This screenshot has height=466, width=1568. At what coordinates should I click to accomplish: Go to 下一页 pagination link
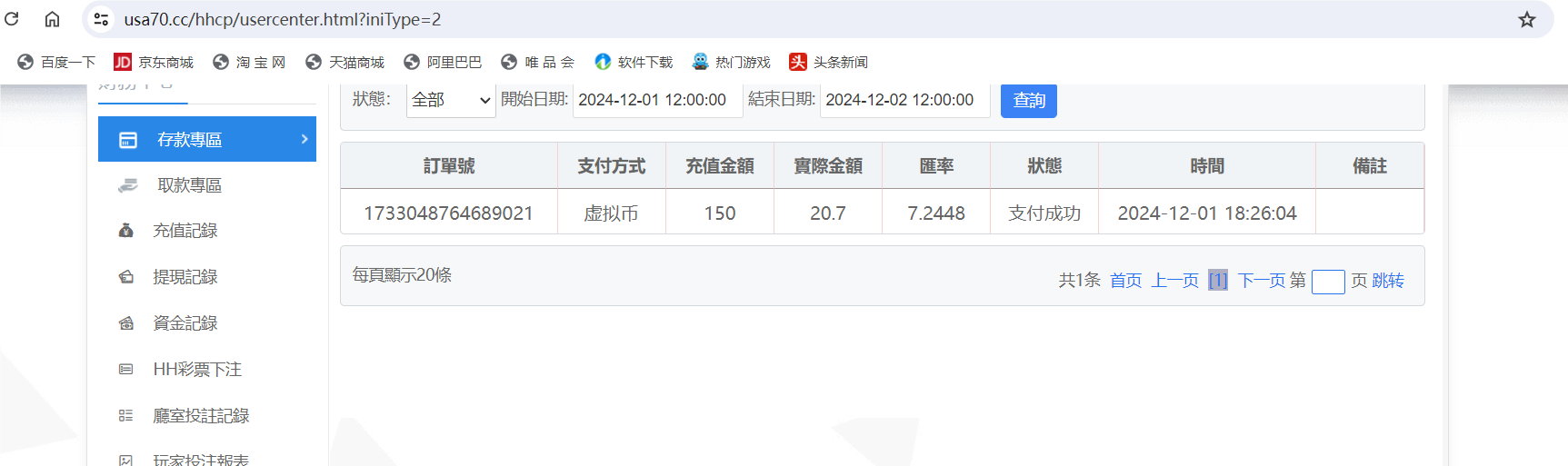[x=1262, y=281]
